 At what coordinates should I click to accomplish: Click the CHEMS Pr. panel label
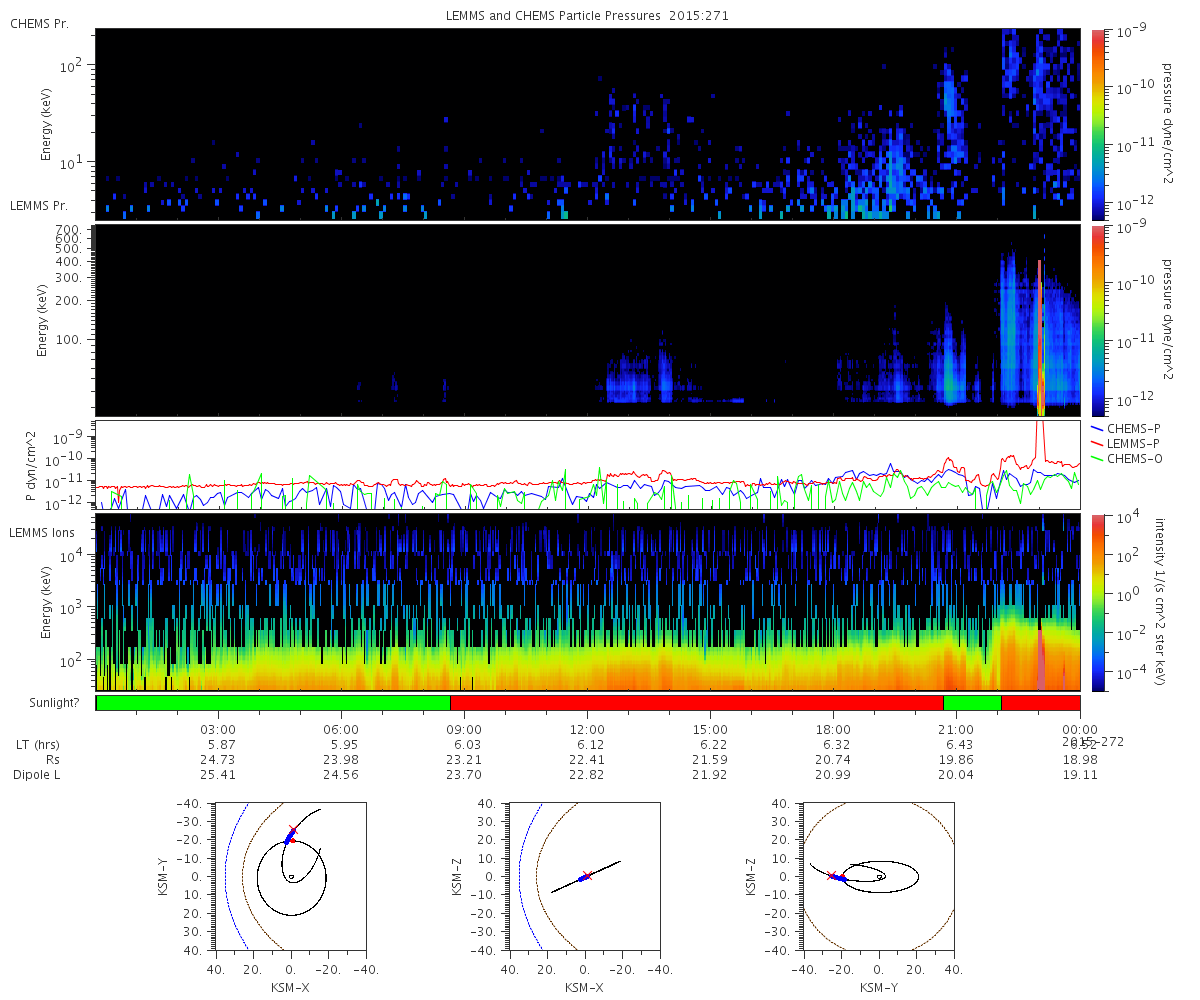tap(39, 23)
